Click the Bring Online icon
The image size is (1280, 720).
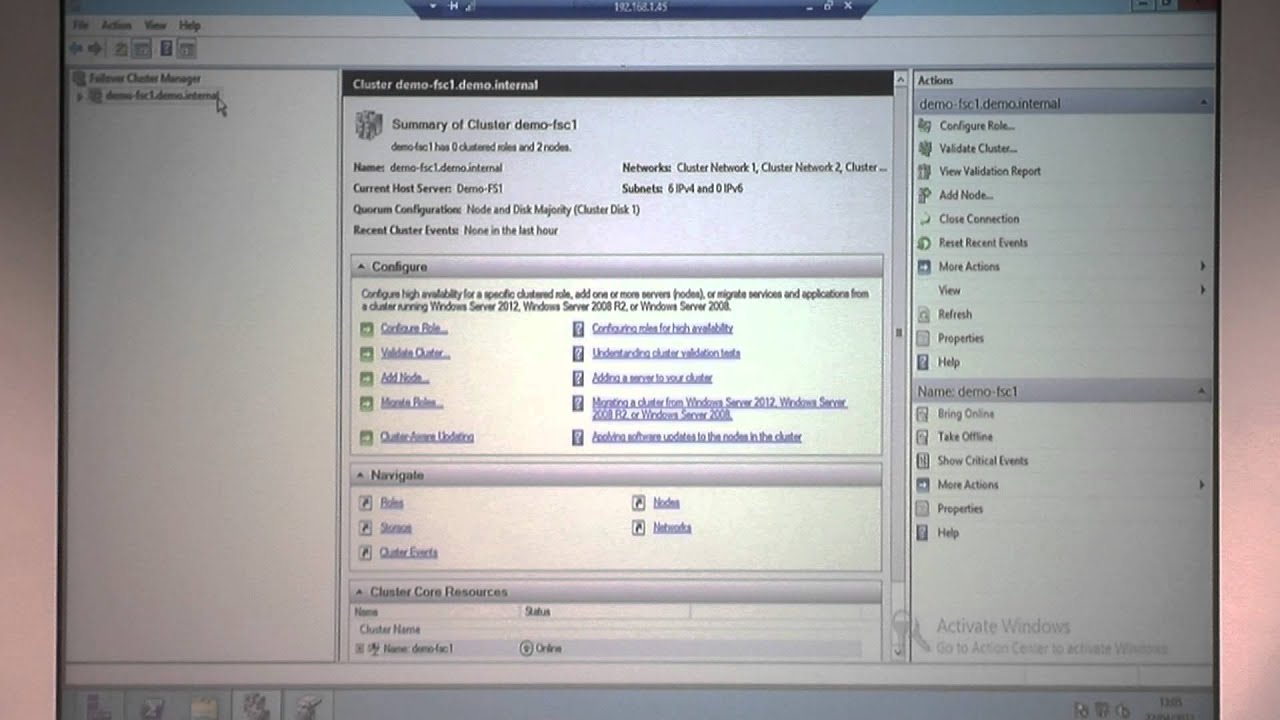tap(923, 413)
